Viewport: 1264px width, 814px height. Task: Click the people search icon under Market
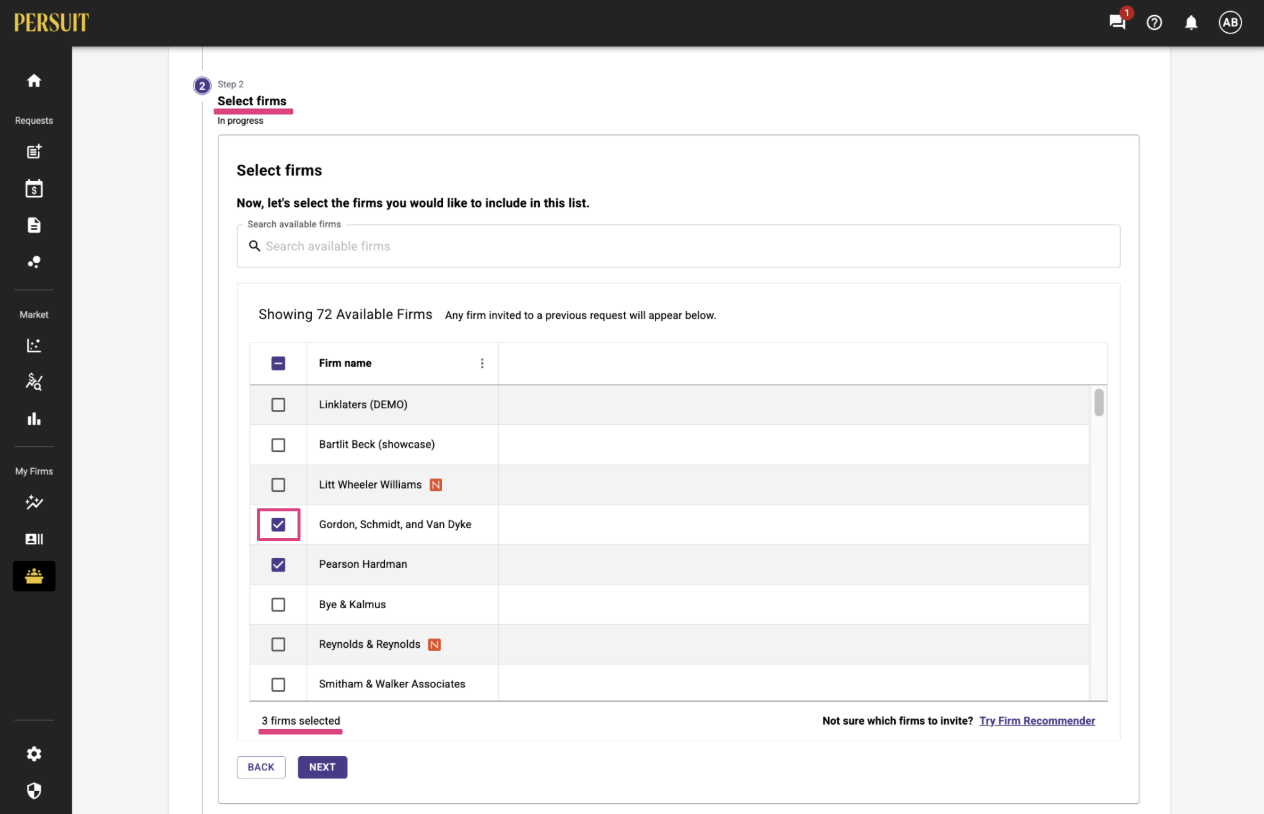(34, 382)
